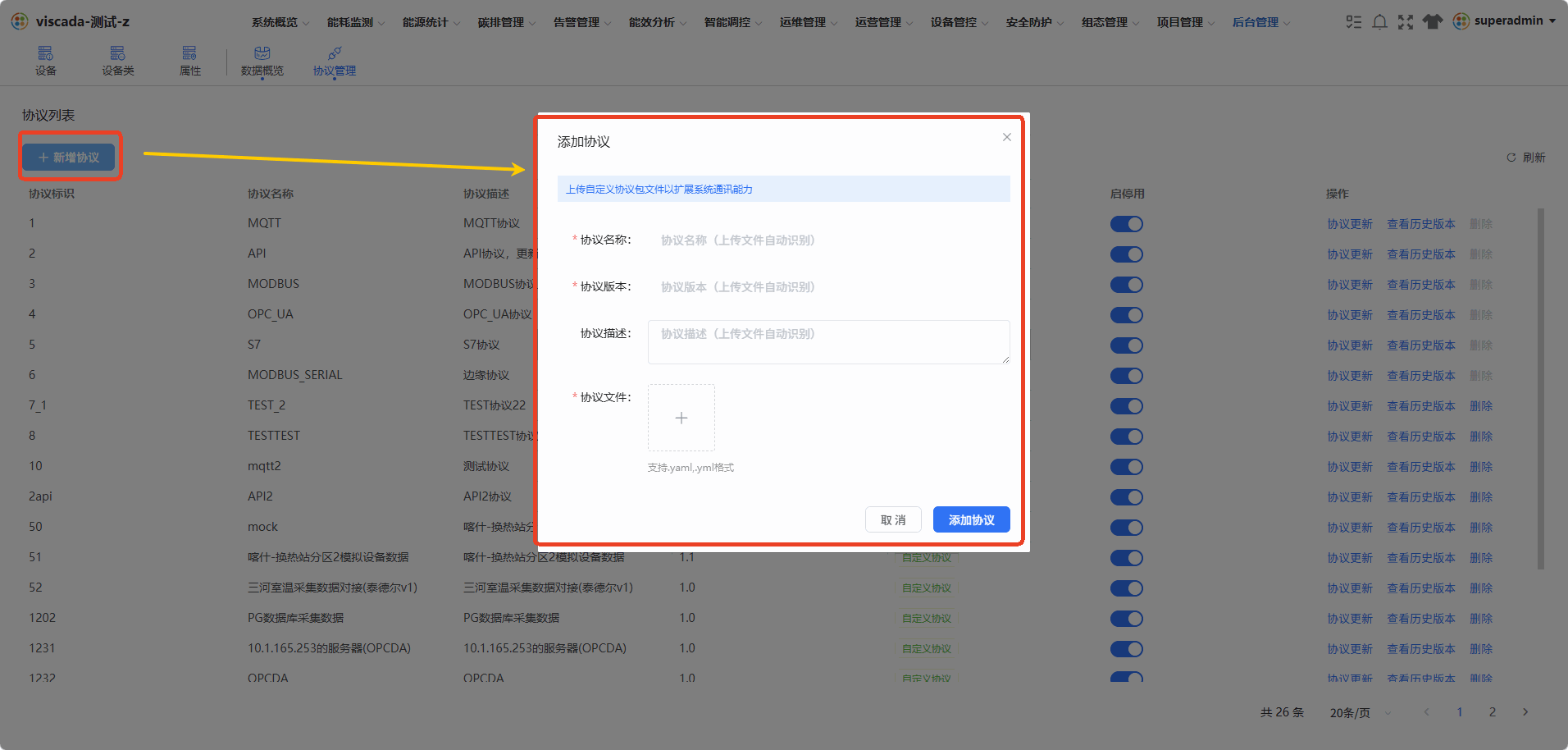Screen dimensions: 1568x750
Task: Toggle the mock protocol switch
Action: pyautogui.click(x=1127, y=528)
